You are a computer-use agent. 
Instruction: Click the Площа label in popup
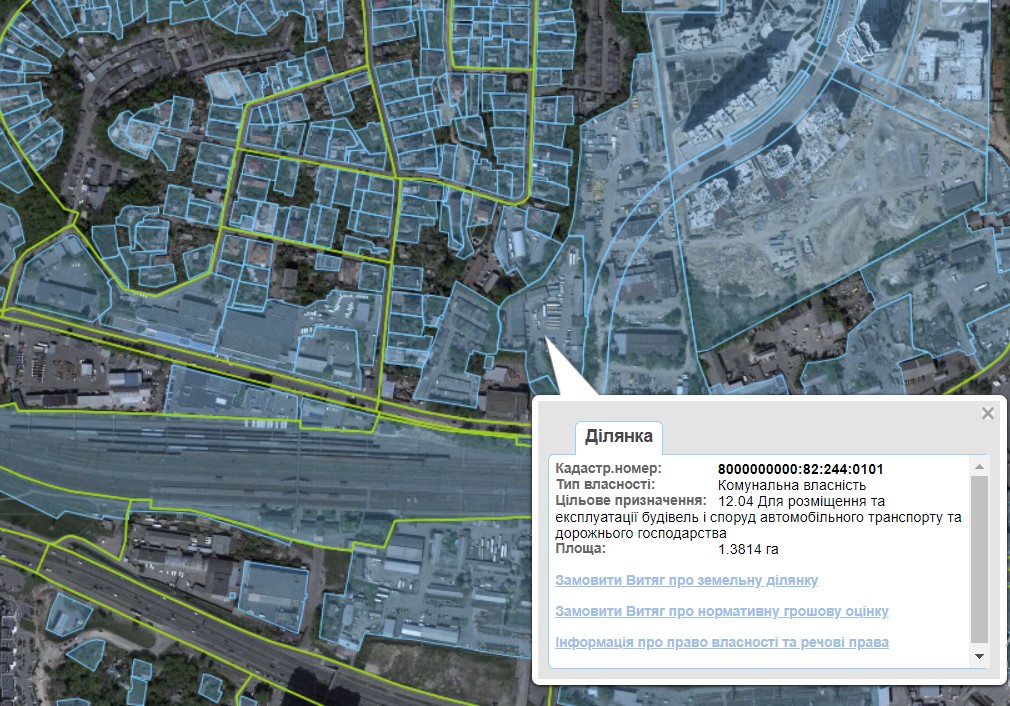[x=580, y=549]
